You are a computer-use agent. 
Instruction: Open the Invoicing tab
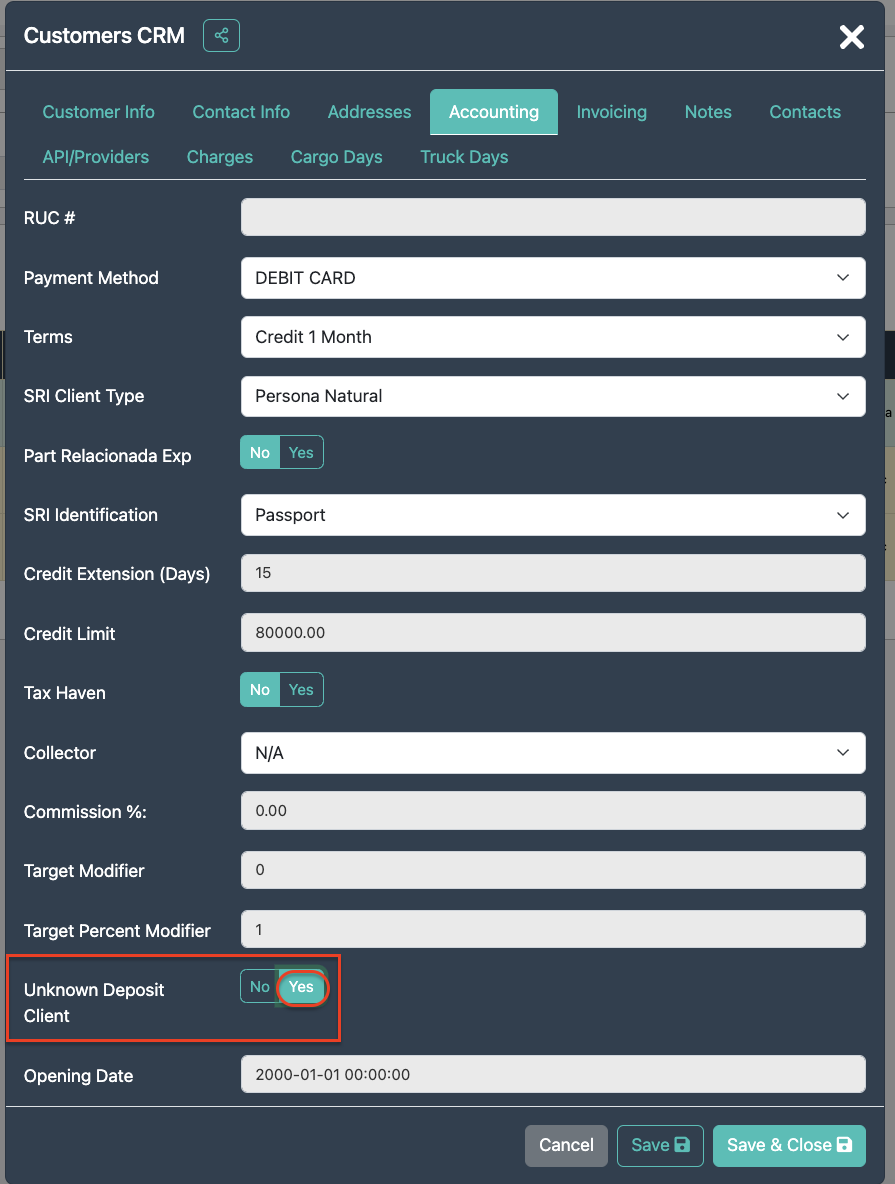click(x=611, y=112)
